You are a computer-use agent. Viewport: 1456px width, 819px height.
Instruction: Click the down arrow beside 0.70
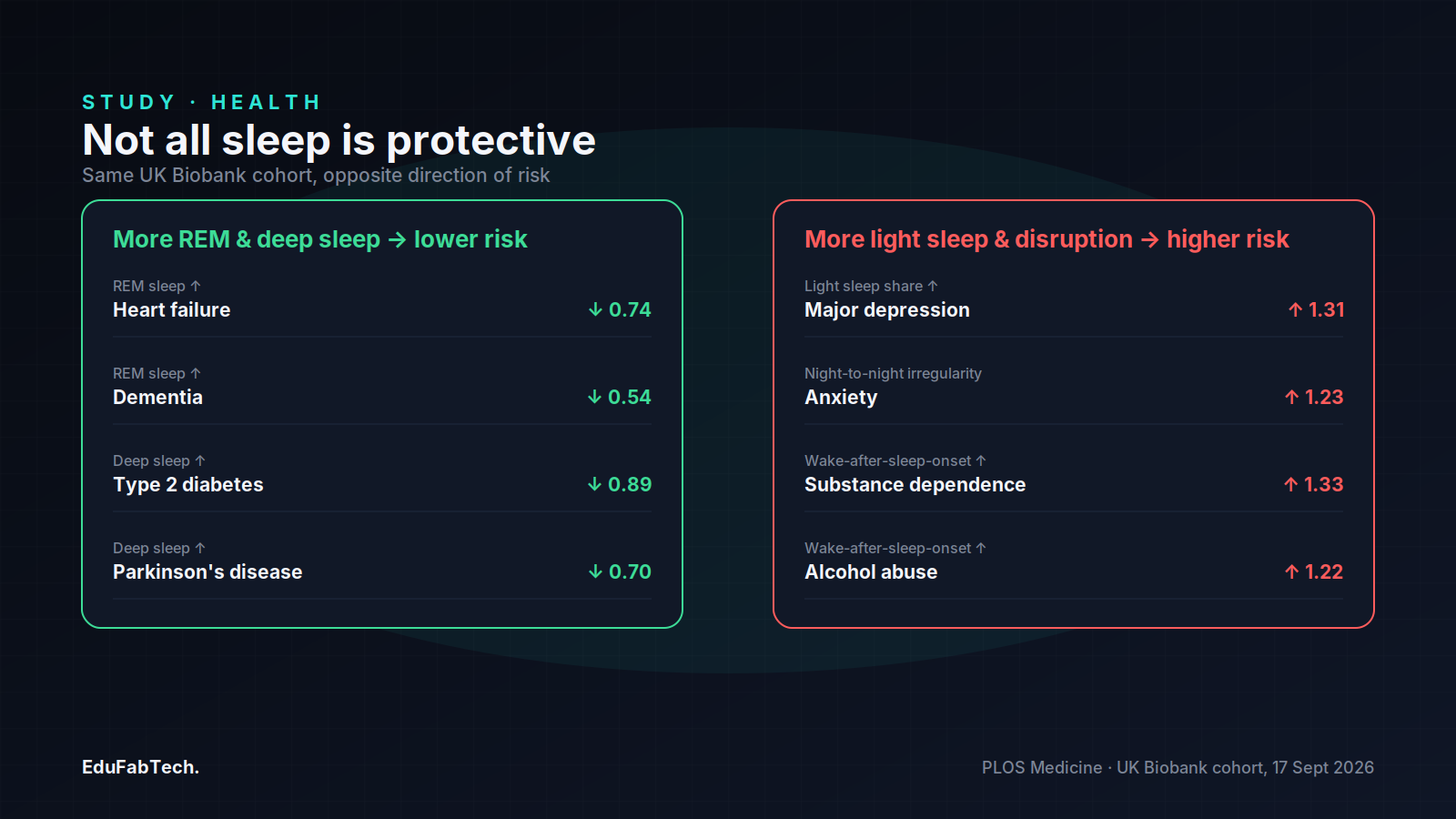595,571
